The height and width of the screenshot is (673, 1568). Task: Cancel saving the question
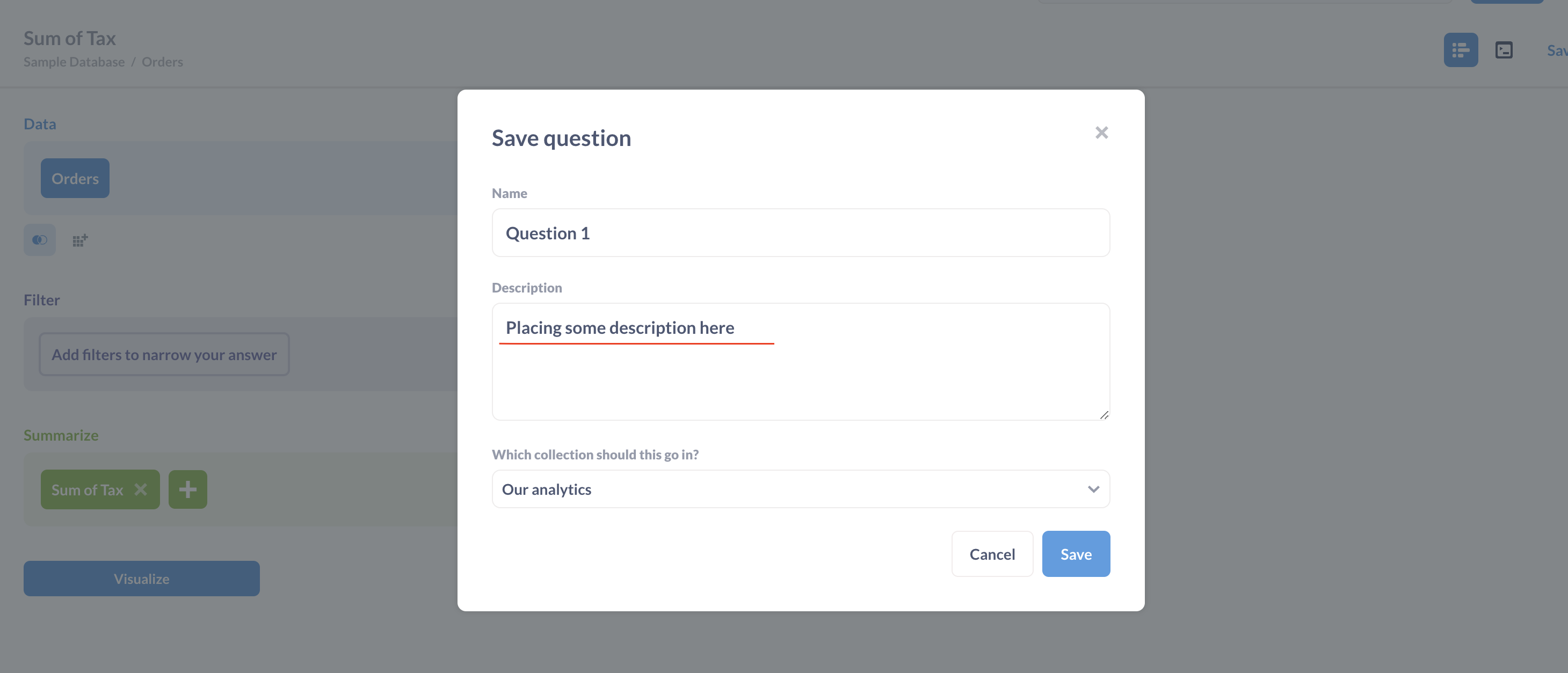pos(992,554)
